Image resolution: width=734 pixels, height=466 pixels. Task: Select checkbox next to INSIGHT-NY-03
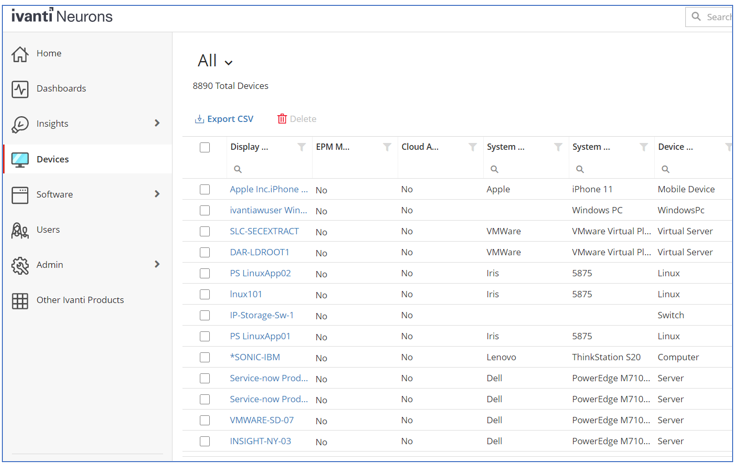tap(205, 441)
